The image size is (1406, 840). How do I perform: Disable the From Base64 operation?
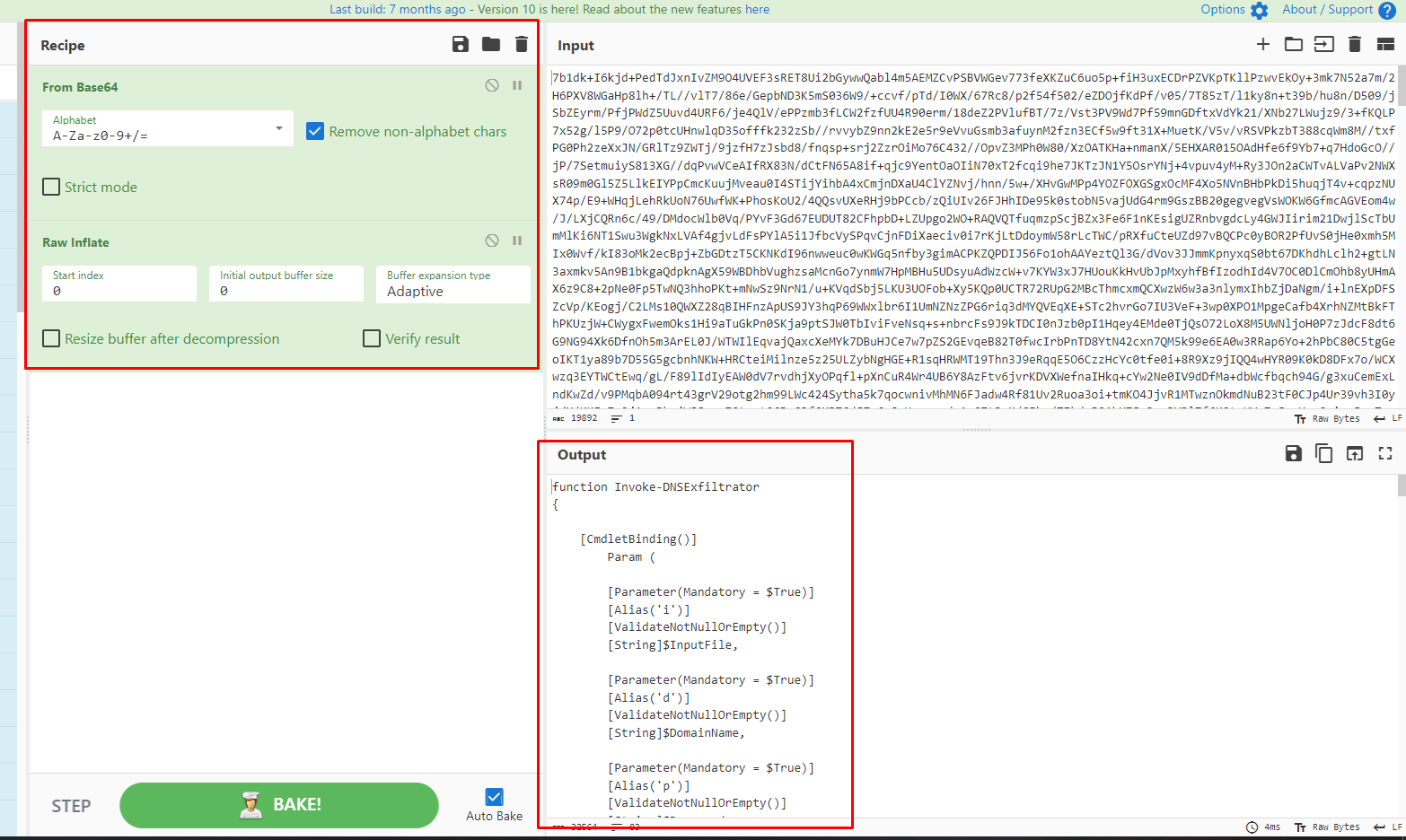coord(492,85)
